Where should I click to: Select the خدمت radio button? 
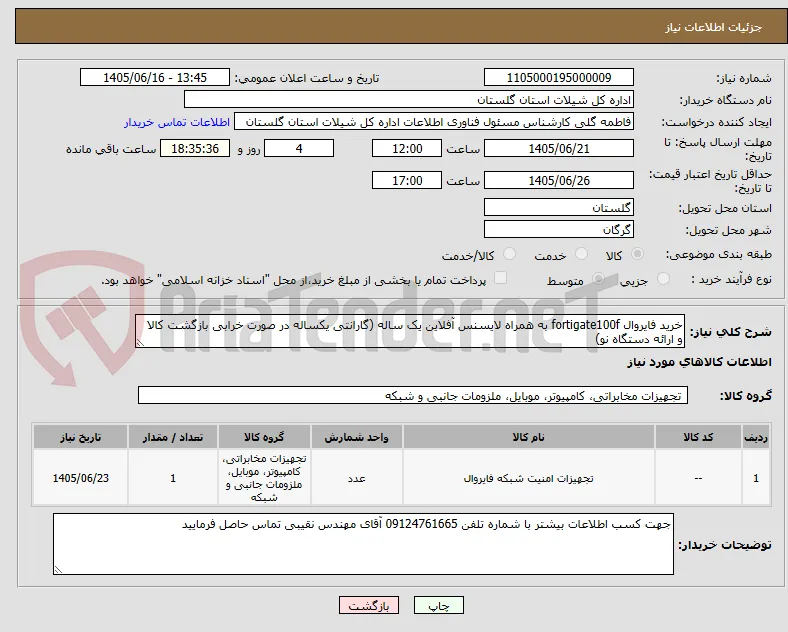581,254
